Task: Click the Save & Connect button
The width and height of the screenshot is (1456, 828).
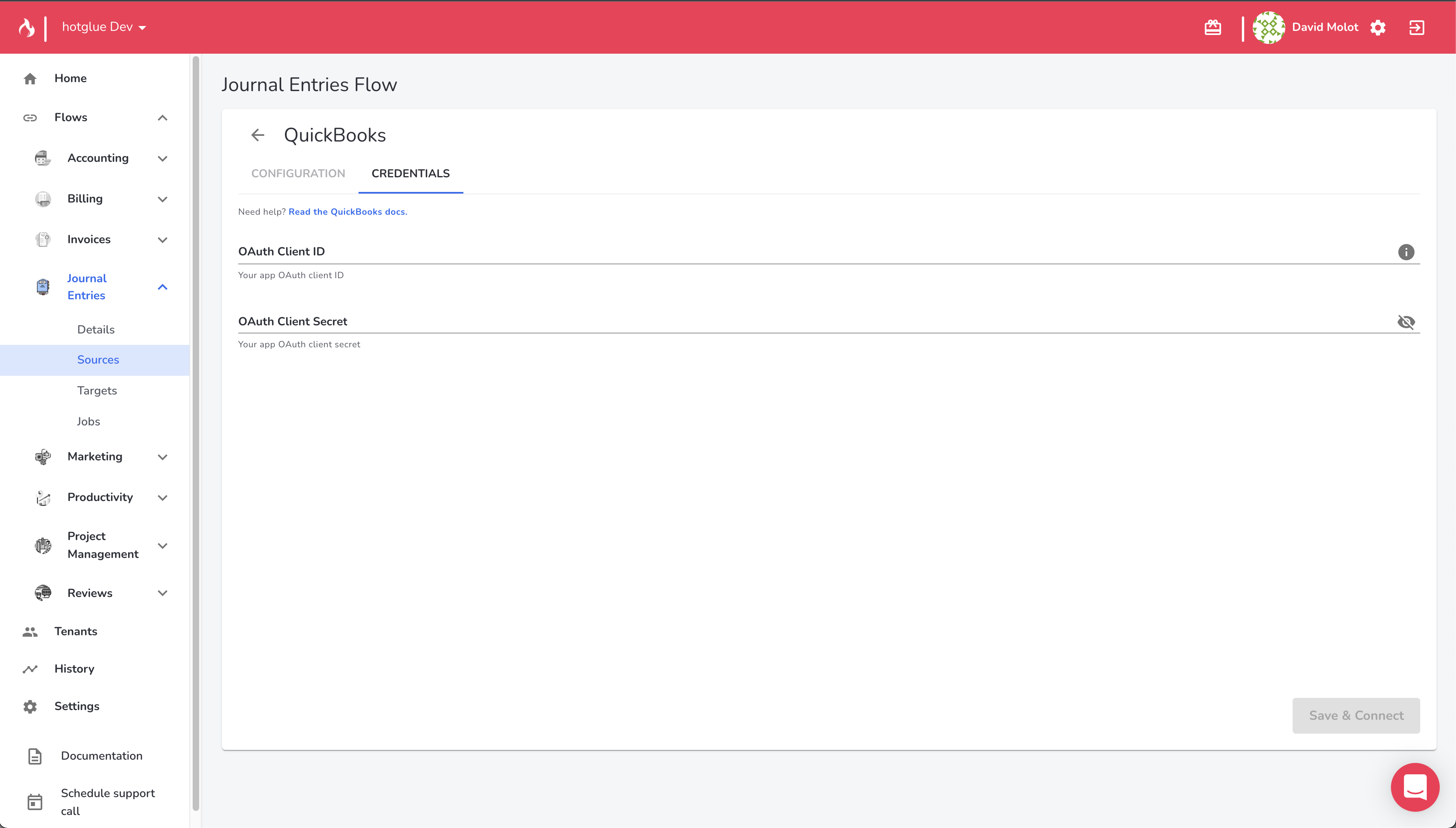Action: click(x=1356, y=715)
